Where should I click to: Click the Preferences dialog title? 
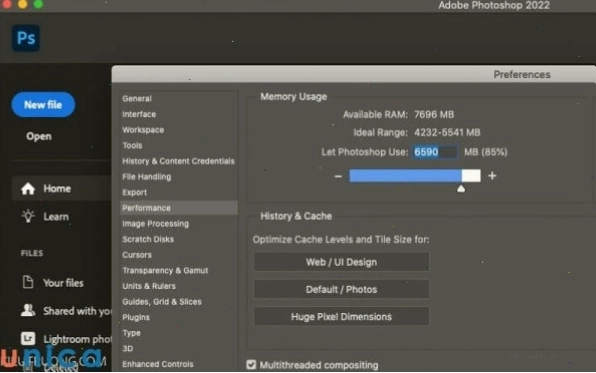pyautogui.click(x=522, y=75)
